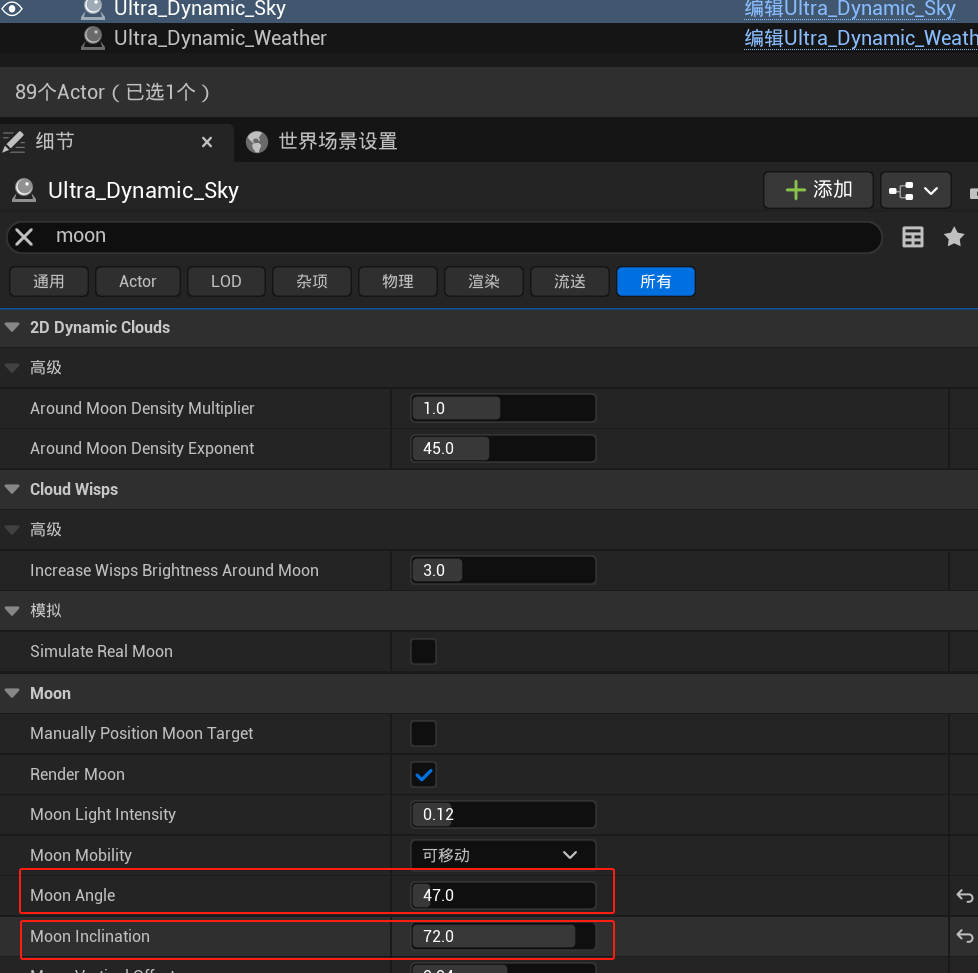Open 编辑Ultra_Dynamic_Sky blueprint link
The image size is (978, 973).
pyautogui.click(x=850, y=9)
